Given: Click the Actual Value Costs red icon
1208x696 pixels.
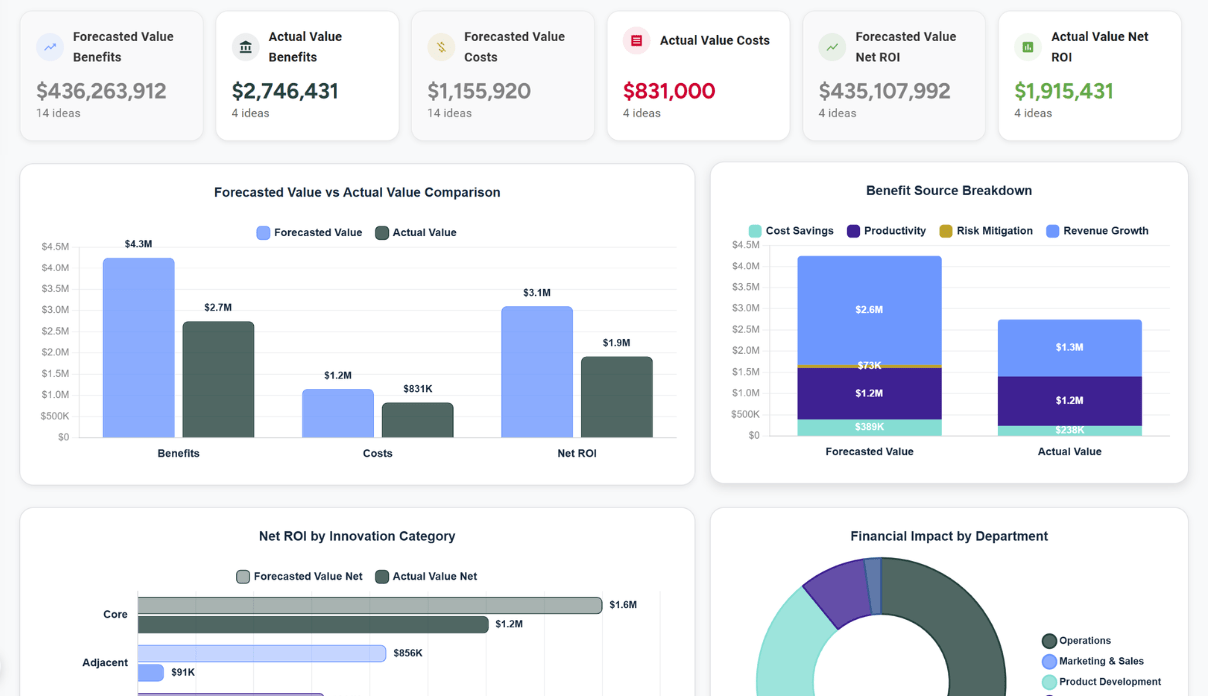Looking at the screenshot, I should [637, 41].
